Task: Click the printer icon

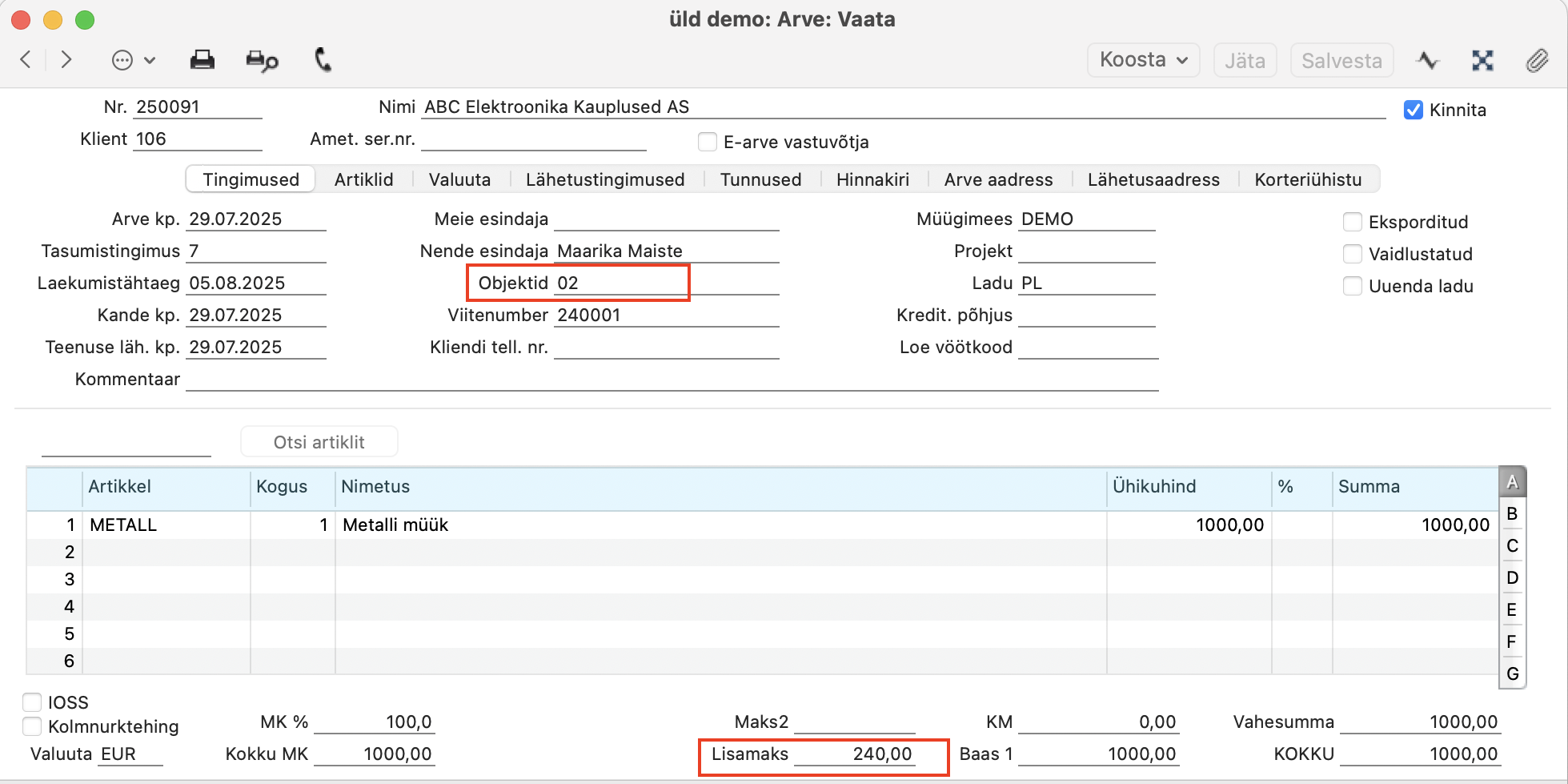Action: 202,60
